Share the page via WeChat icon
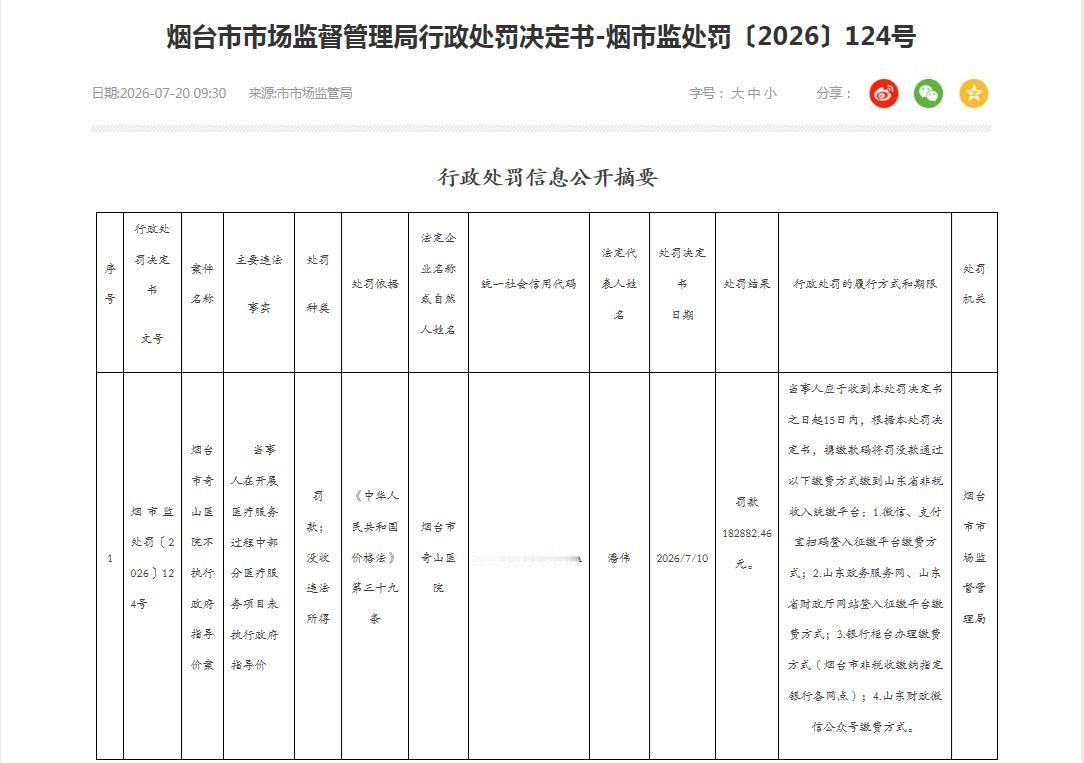This screenshot has width=1084, height=763. click(x=928, y=93)
